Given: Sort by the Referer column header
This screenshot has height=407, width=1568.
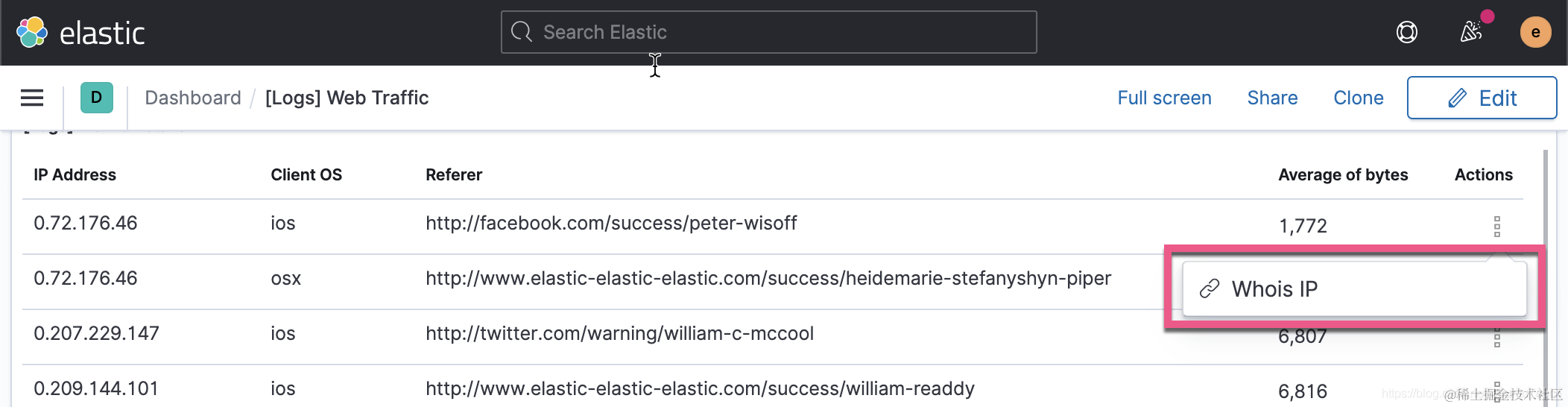Looking at the screenshot, I should click(x=454, y=174).
